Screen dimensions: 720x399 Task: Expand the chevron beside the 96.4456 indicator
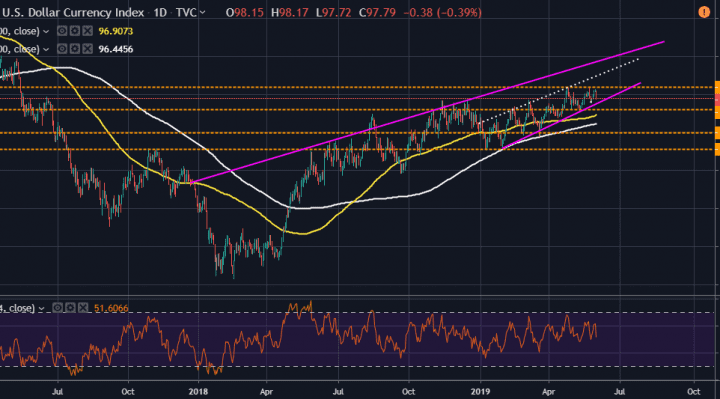tap(46, 50)
